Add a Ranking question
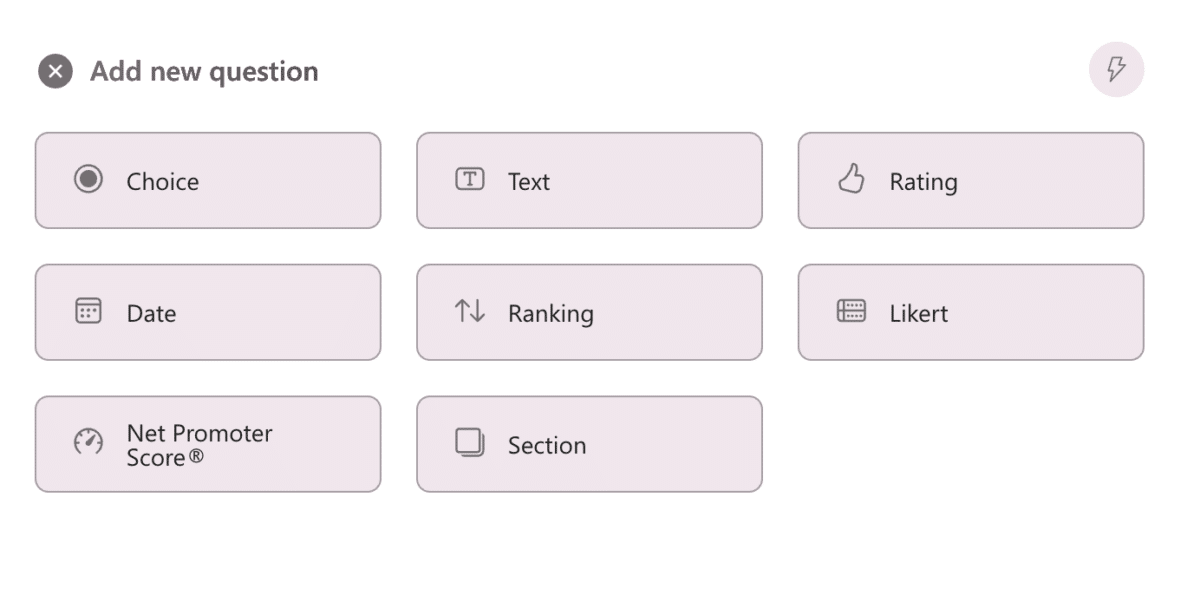 (x=589, y=312)
